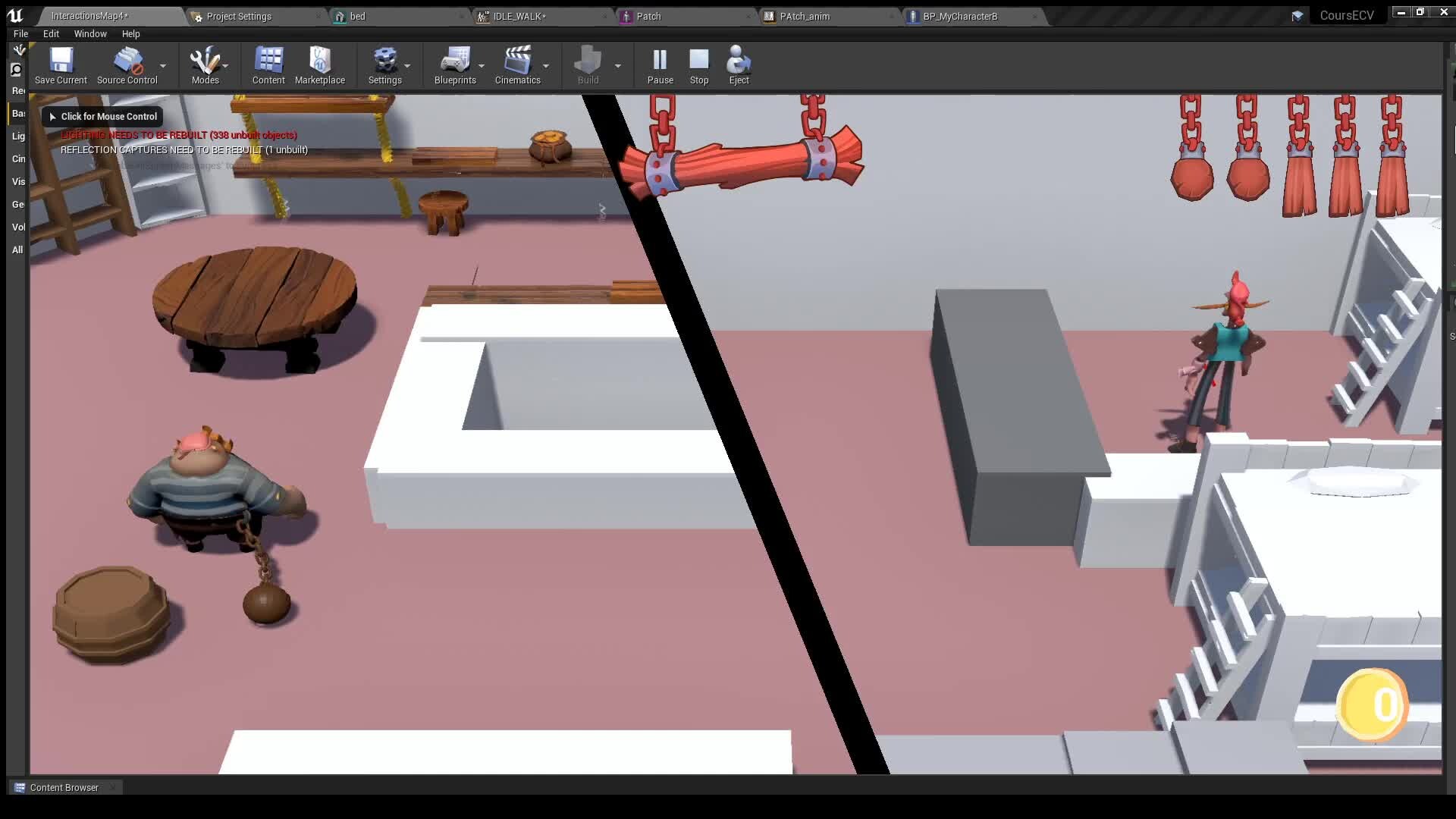
Task: Click the Save Current toolbar icon
Action: pos(61,61)
